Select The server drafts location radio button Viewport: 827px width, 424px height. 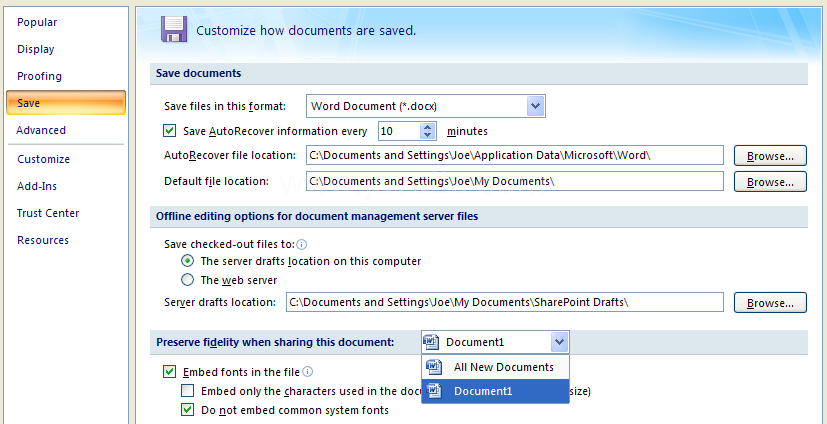187,261
